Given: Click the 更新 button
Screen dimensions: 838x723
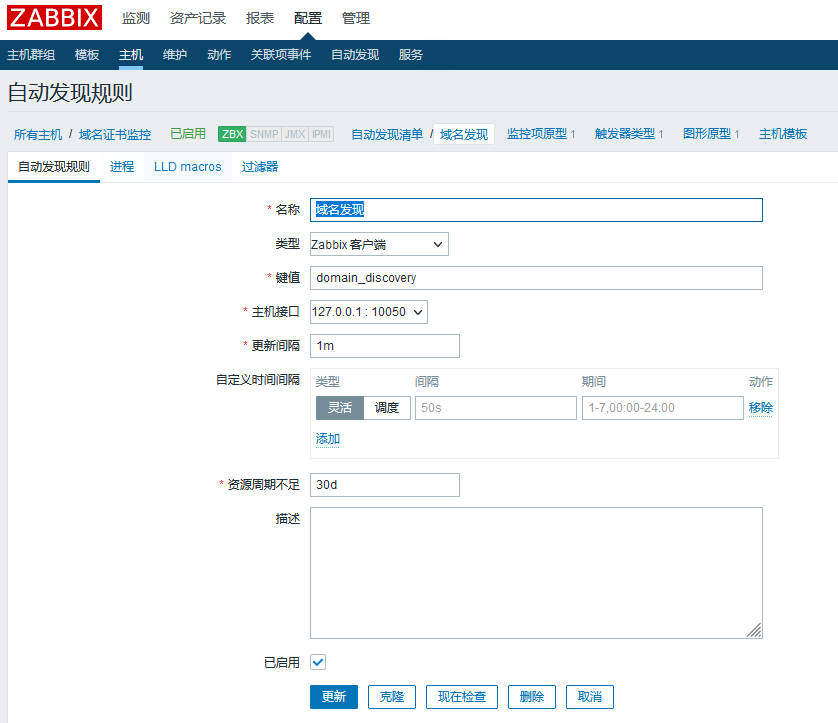Looking at the screenshot, I should 333,697.
